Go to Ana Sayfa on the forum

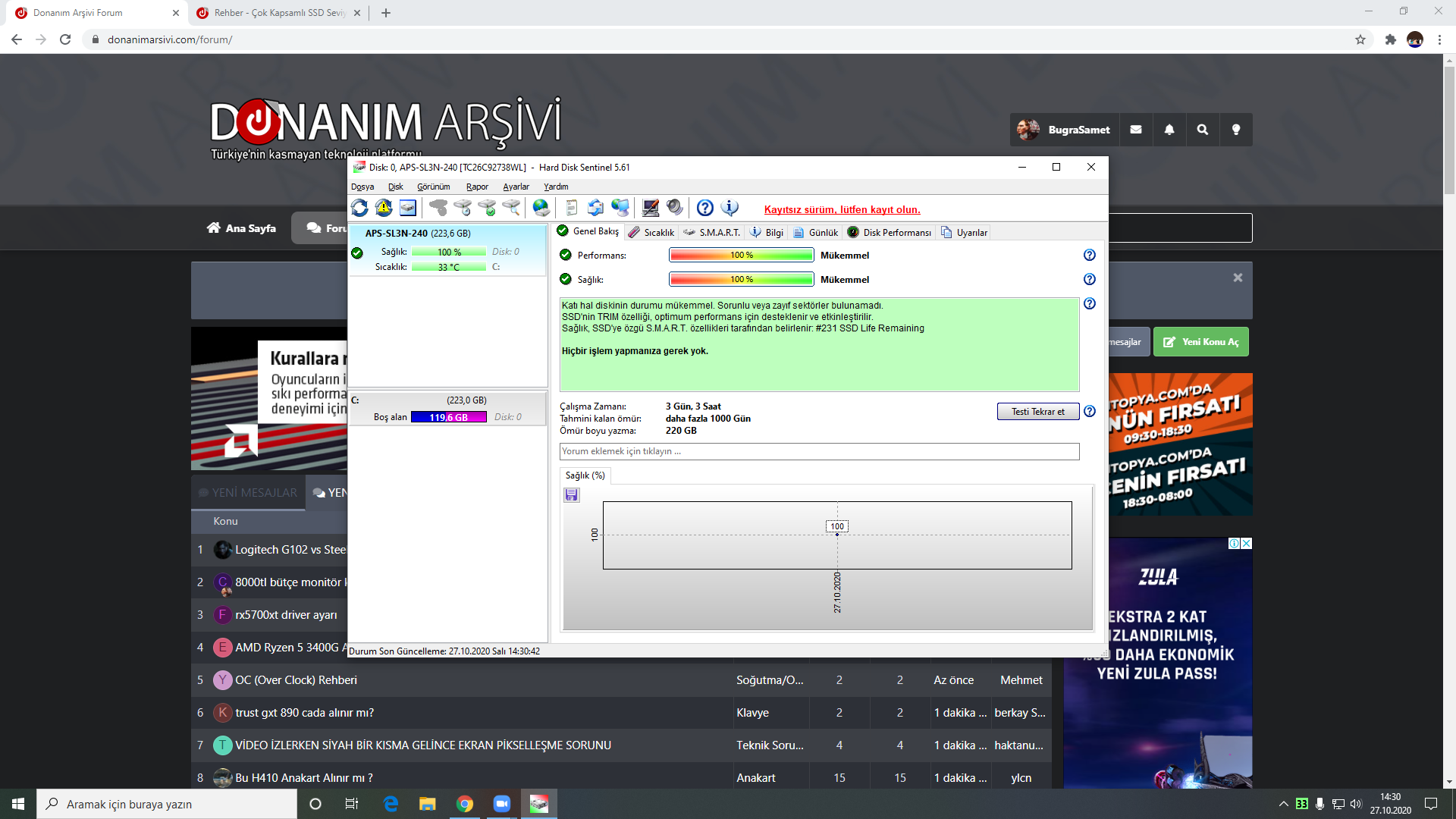242,228
